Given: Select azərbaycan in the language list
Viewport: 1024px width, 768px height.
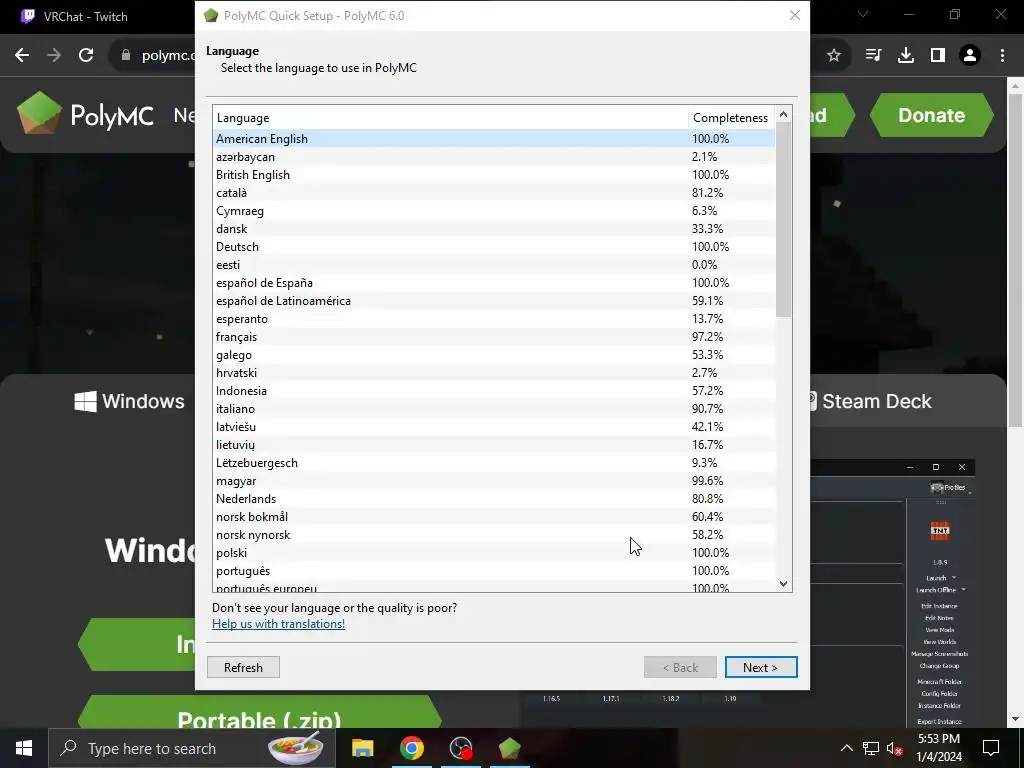Looking at the screenshot, I should pyautogui.click(x=494, y=157).
